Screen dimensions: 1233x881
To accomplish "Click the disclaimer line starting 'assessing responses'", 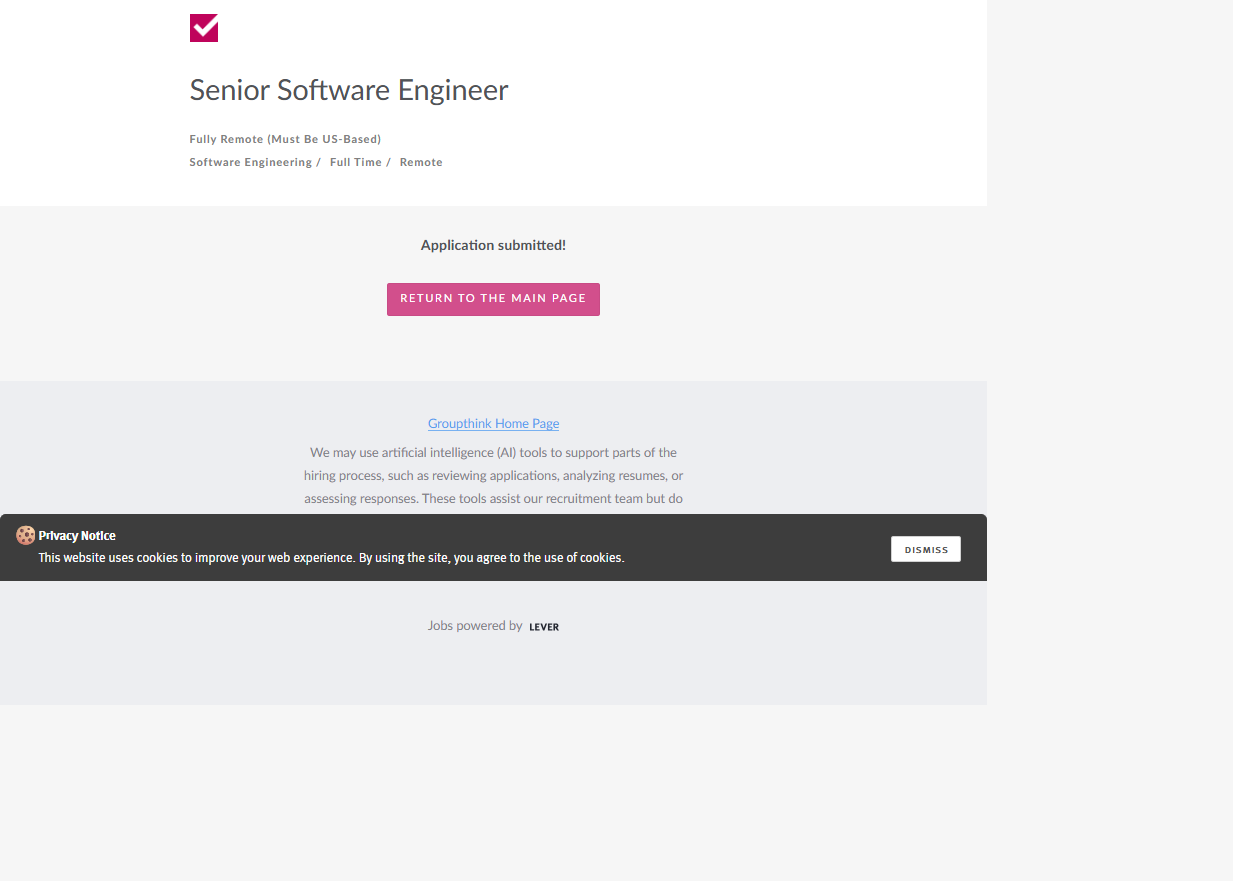I will 493,498.
